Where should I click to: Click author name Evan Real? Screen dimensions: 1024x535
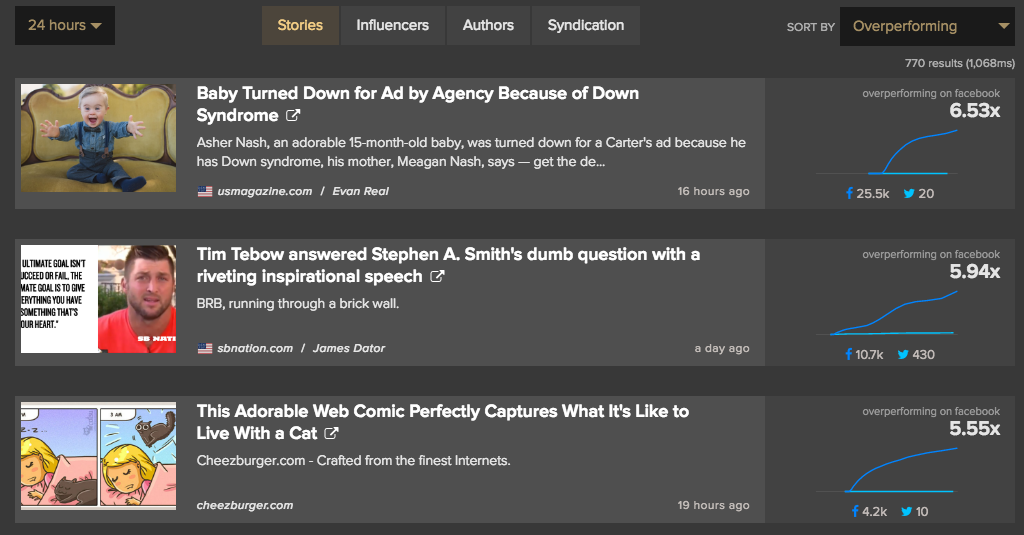click(361, 191)
